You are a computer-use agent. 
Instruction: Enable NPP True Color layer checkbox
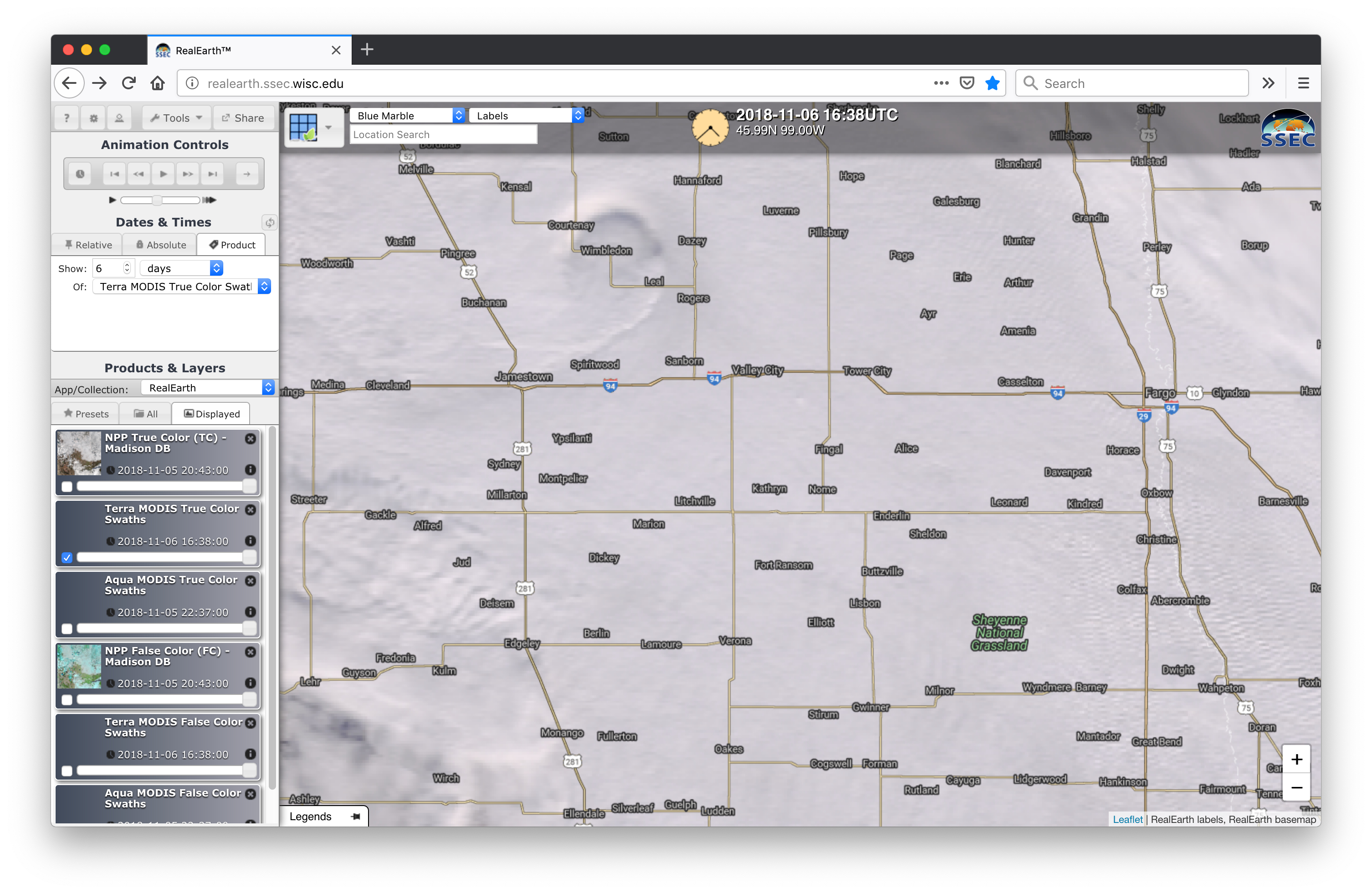pyautogui.click(x=67, y=486)
